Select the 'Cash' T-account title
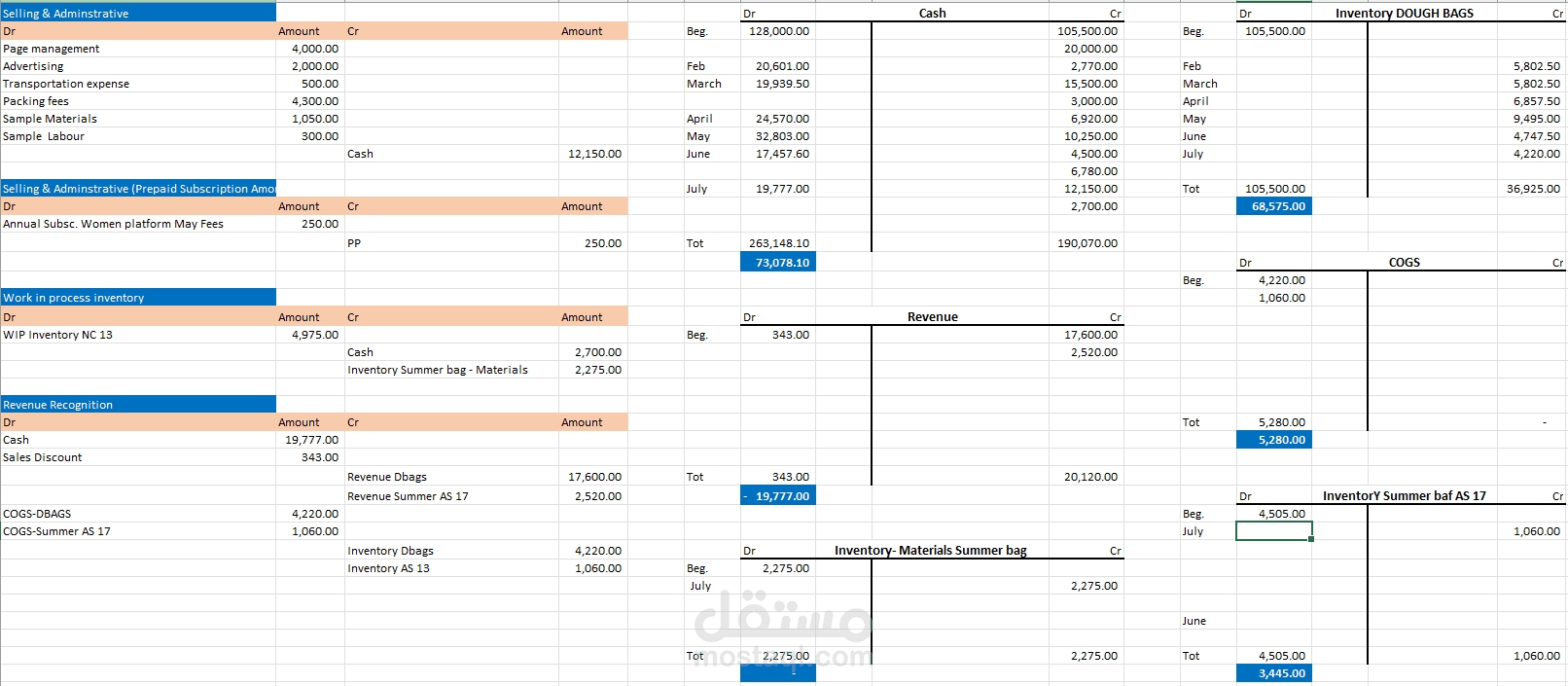Image resolution: width=1568 pixels, height=686 pixels. click(x=932, y=14)
